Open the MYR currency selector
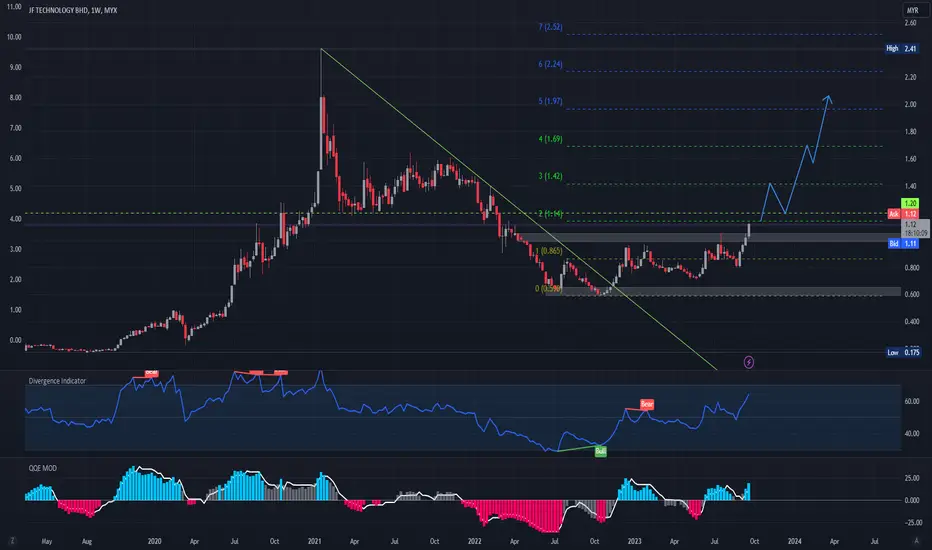This screenshot has width=932, height=550. click(912, 10)
